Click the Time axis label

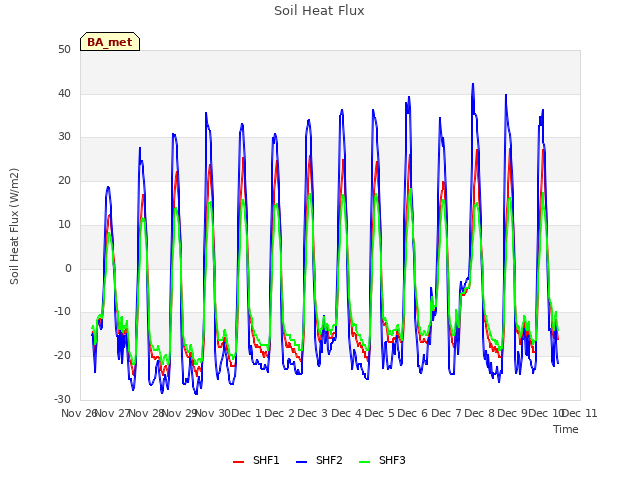coord(565,429)
